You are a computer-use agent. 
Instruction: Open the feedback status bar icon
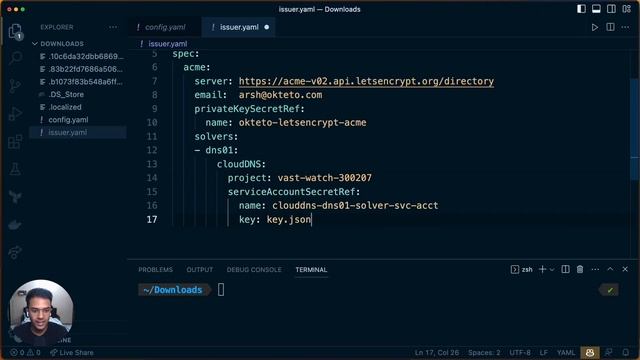(x=609, y=352)
